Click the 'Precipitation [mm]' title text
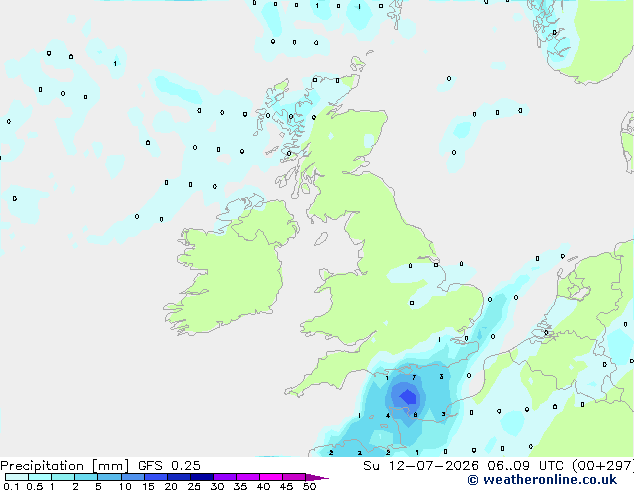 click(x=65, y=466)
